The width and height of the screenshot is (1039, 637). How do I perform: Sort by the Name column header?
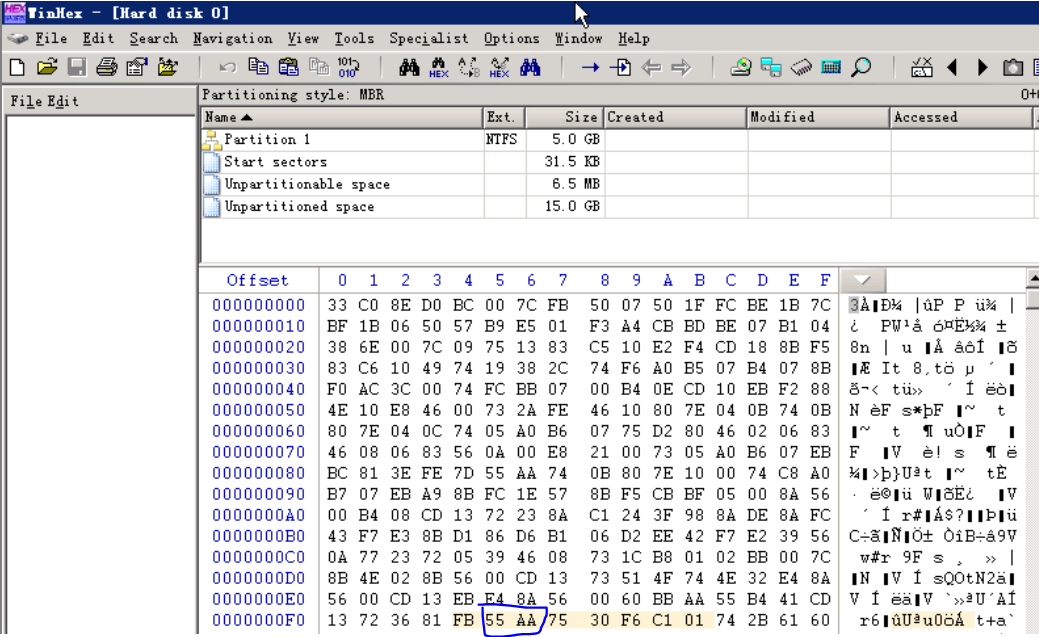coord(342,117)
